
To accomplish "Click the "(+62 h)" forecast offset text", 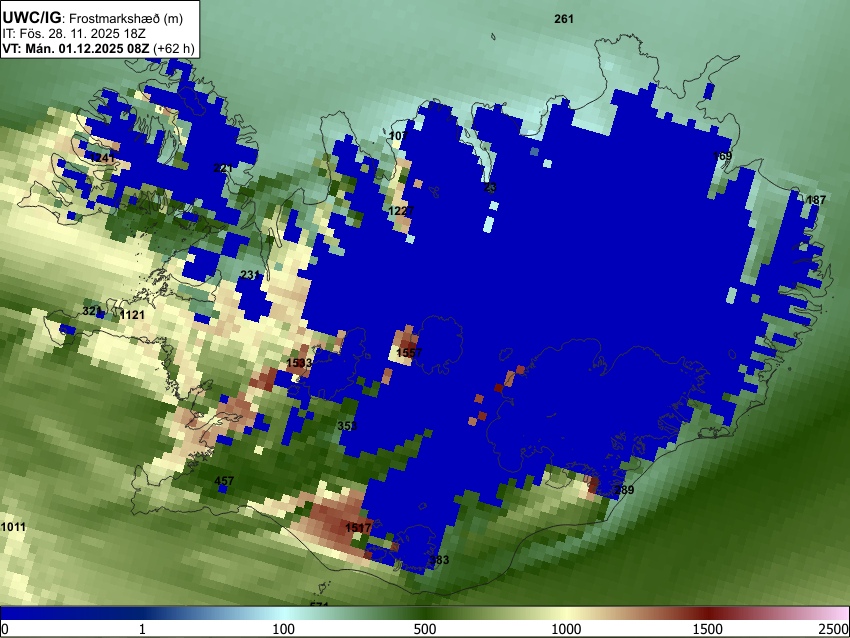I will 173,48.
